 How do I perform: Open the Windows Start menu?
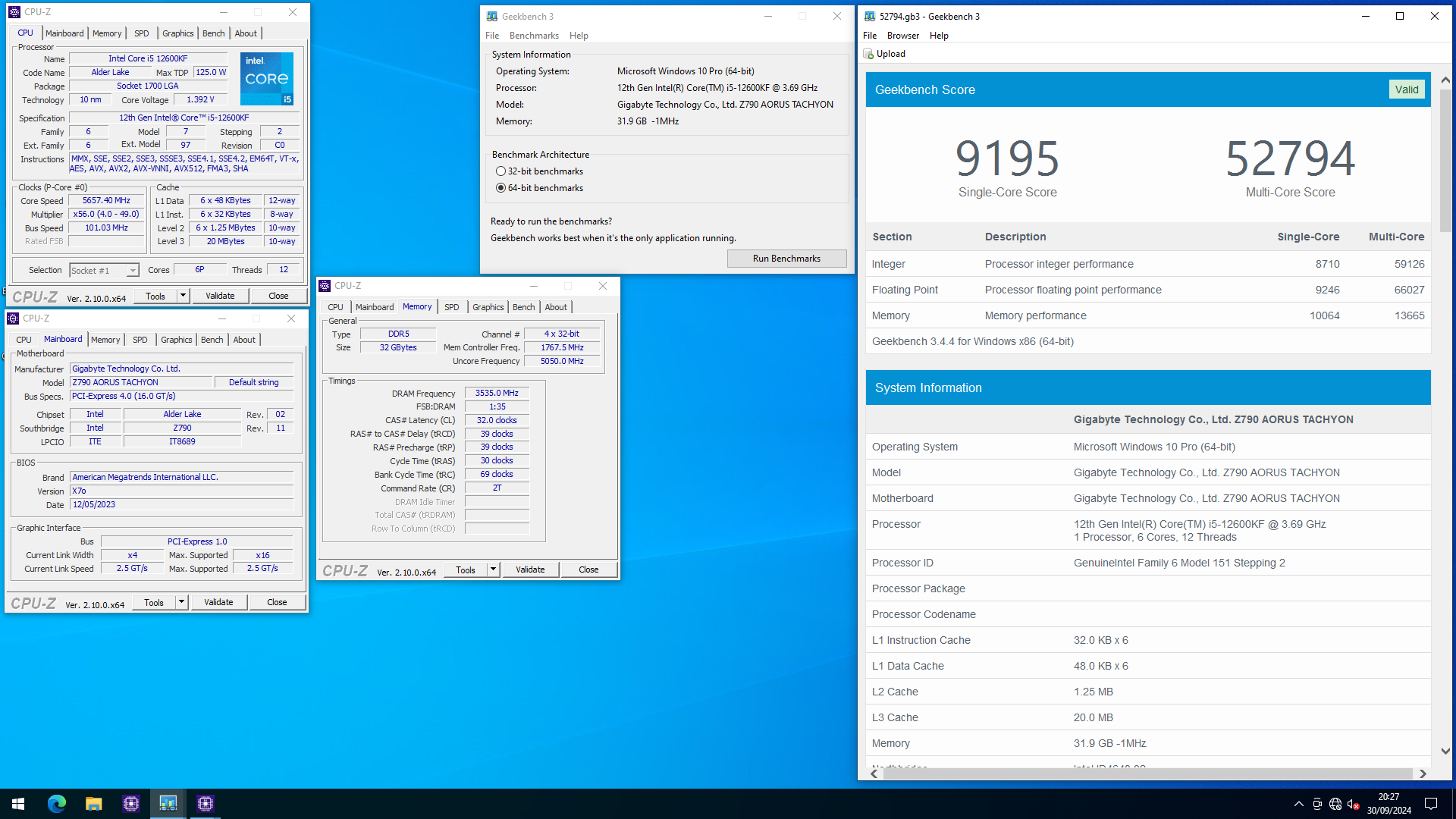tap(18, 804)
